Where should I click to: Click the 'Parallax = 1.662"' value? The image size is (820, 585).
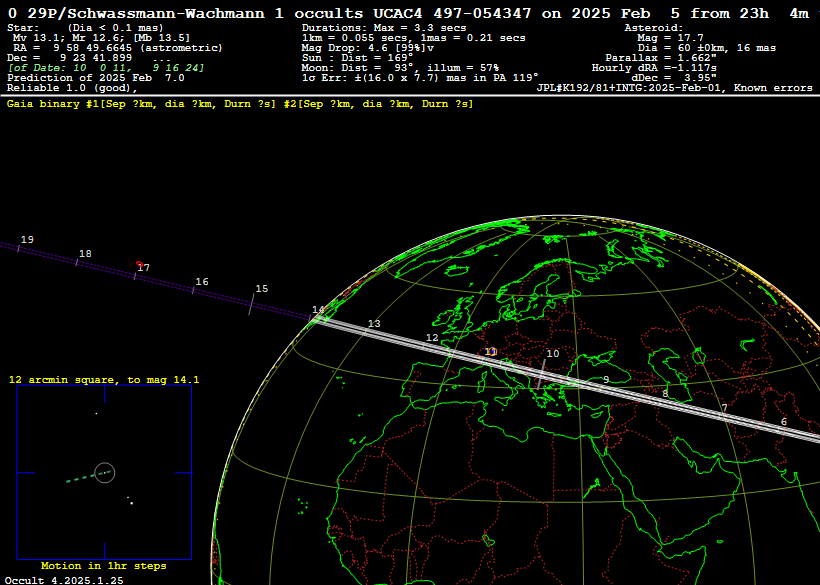[661, 58]
